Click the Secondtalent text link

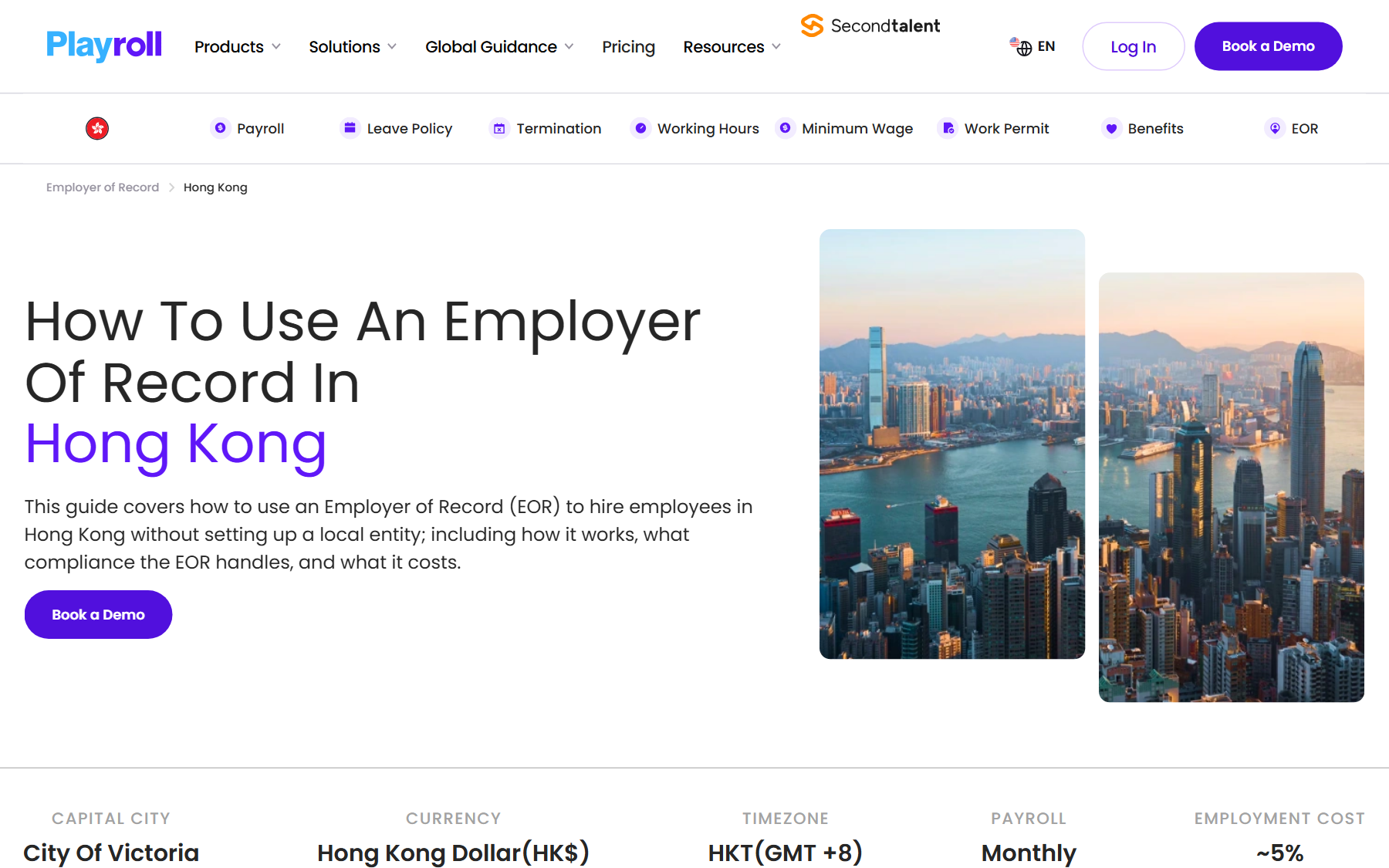[885, 25]
